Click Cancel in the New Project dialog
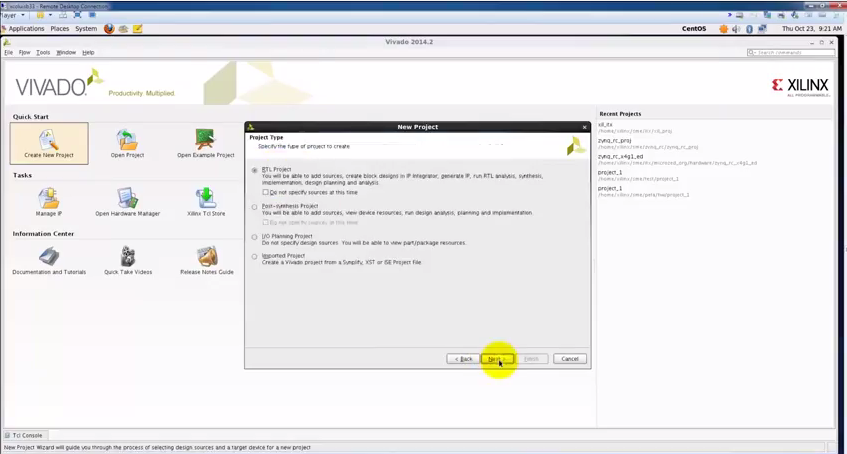 (x=570, y=359)
